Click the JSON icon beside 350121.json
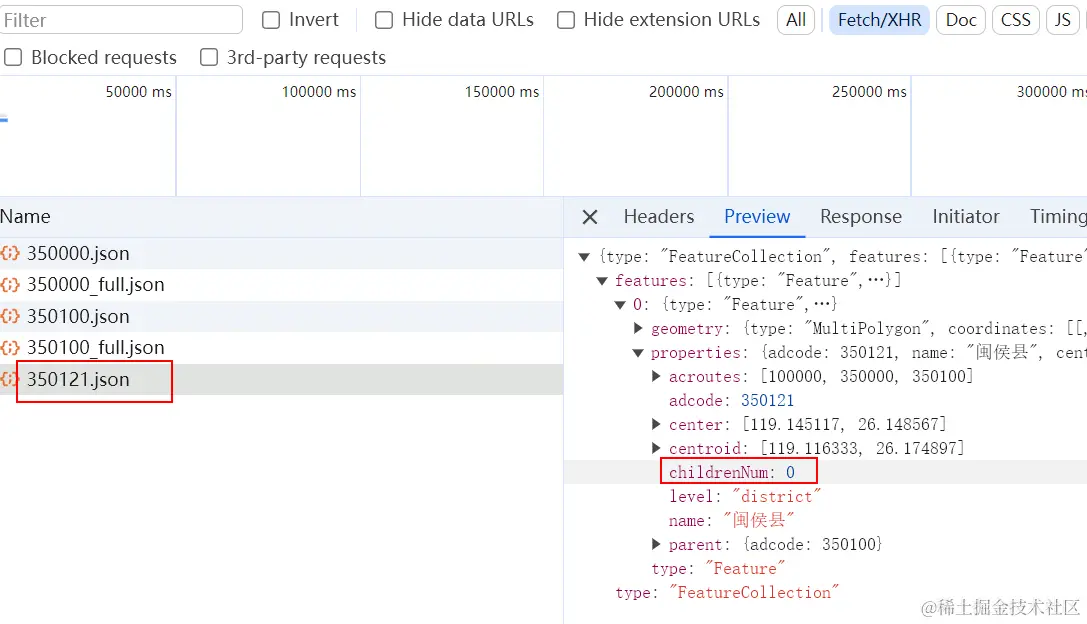 (10, 380)
